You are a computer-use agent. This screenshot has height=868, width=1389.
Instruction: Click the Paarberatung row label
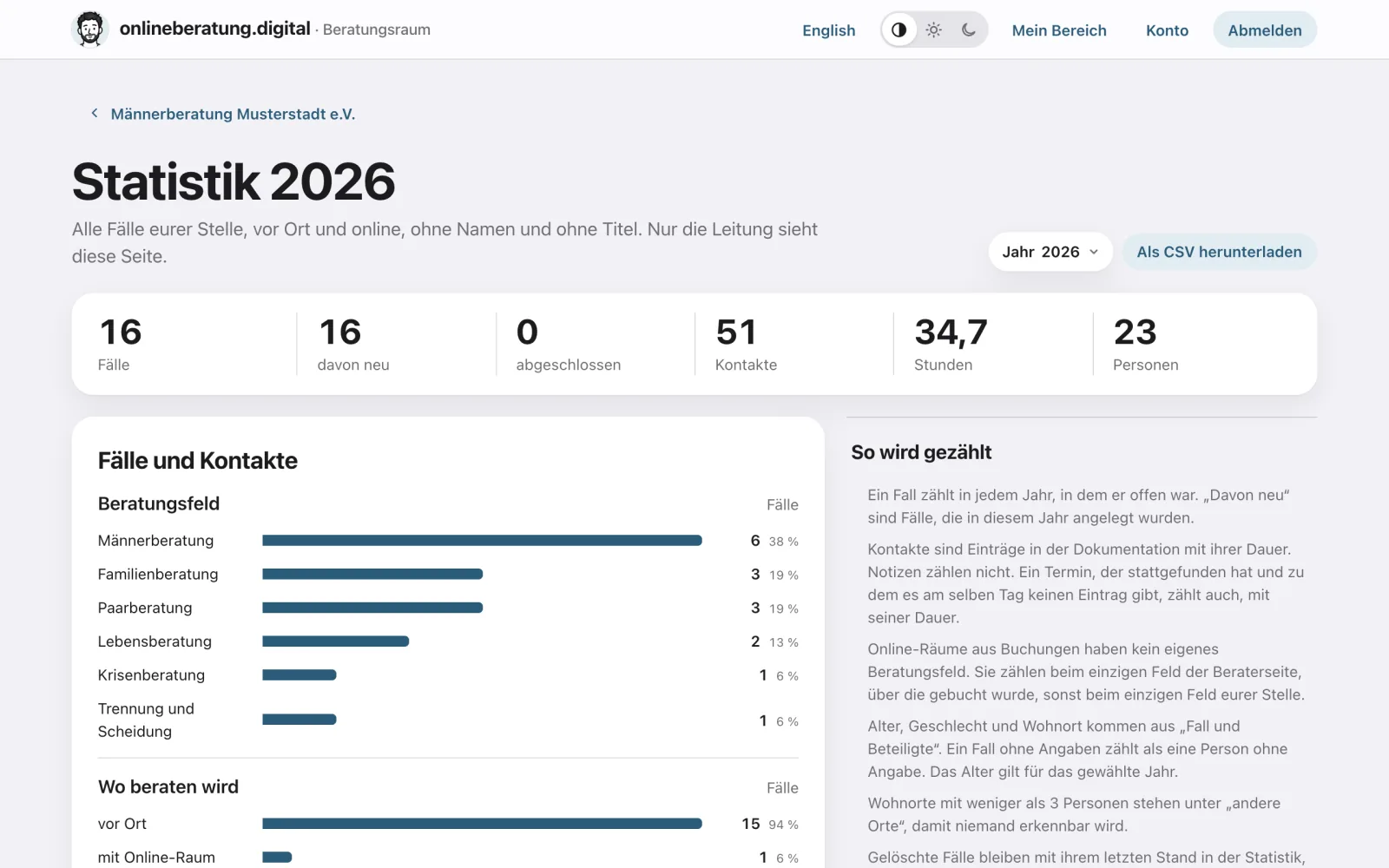click(x=145, y=608)
